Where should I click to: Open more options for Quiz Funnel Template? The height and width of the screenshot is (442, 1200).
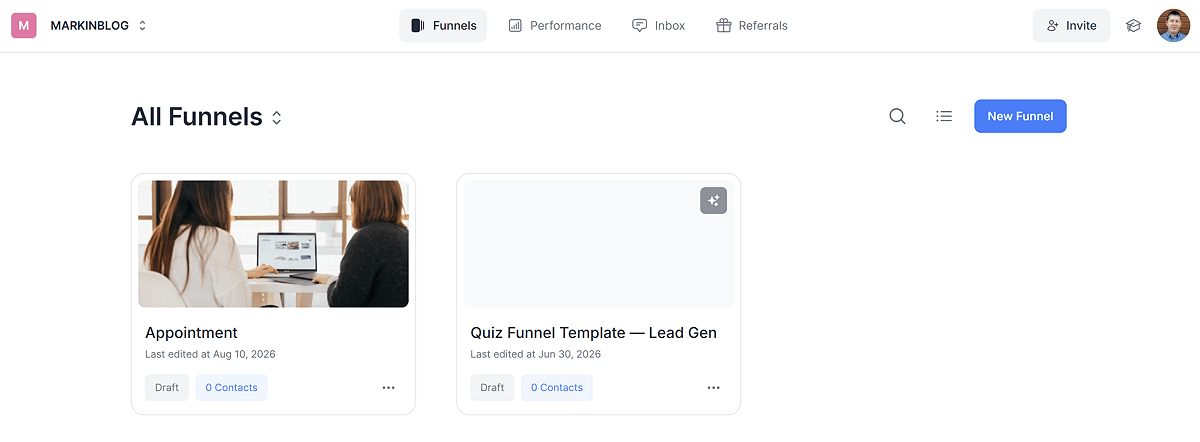pos(713,388)
